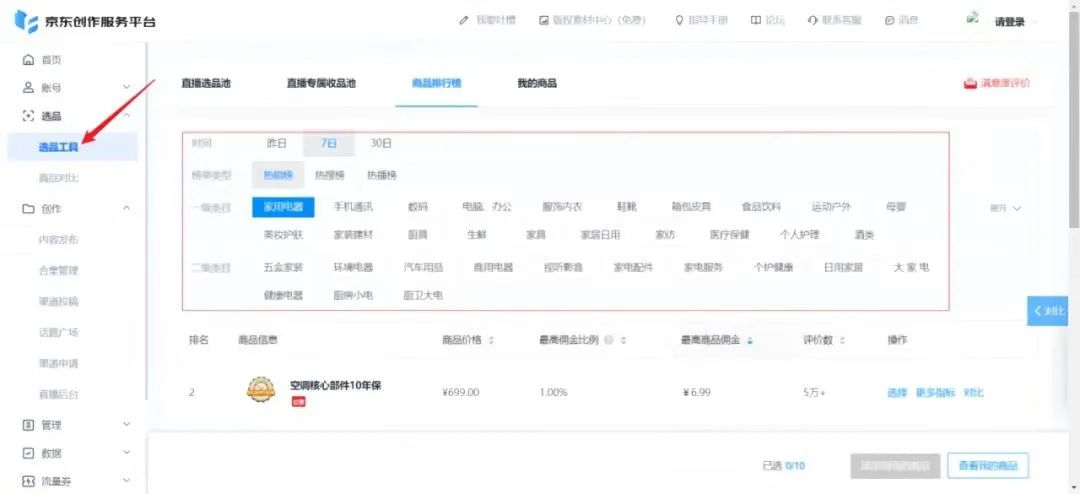Select the 昨日 time filter
This screenshot has width=1080, height=494.
(277, 143)
